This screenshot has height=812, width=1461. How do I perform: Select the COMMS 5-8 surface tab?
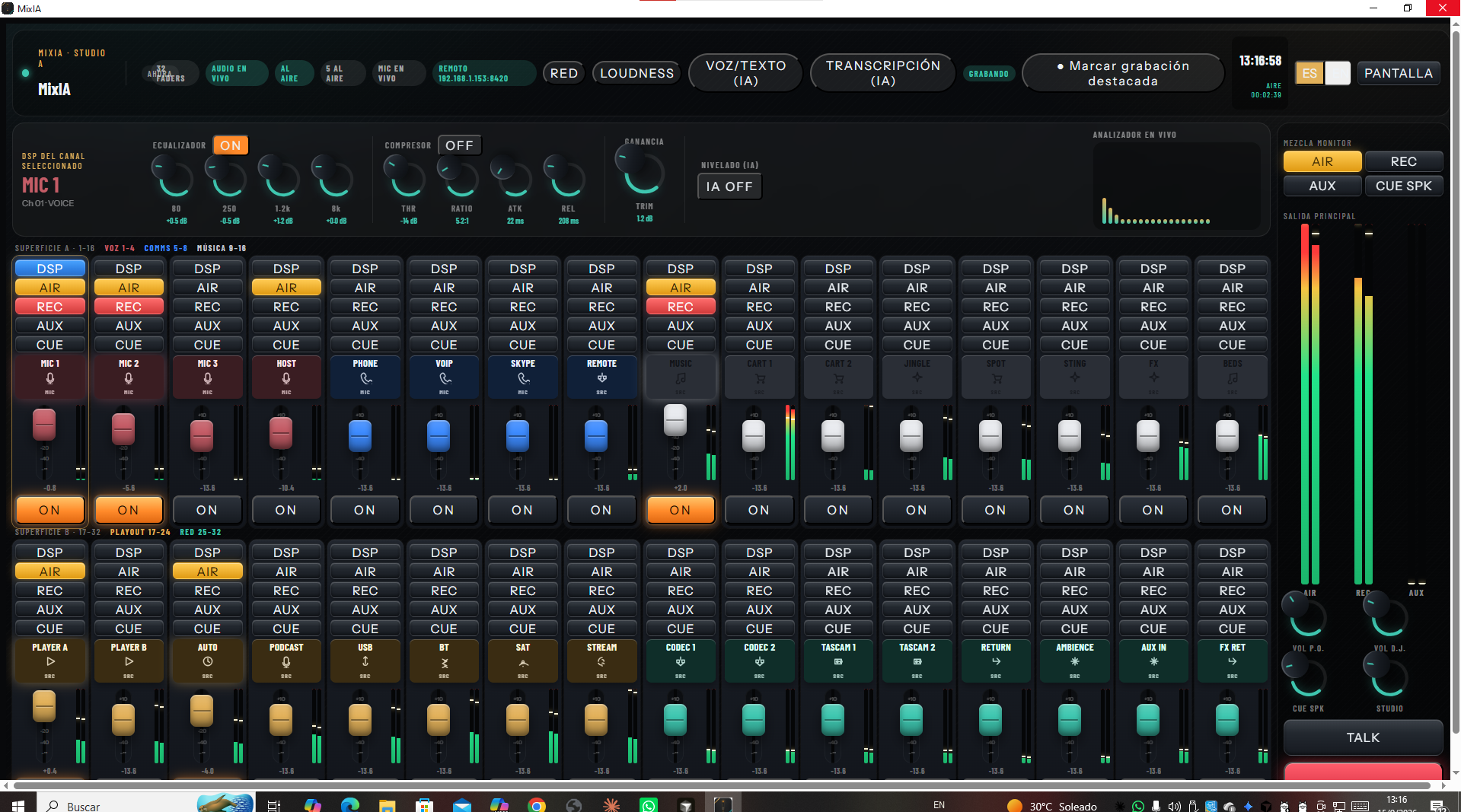165,248
